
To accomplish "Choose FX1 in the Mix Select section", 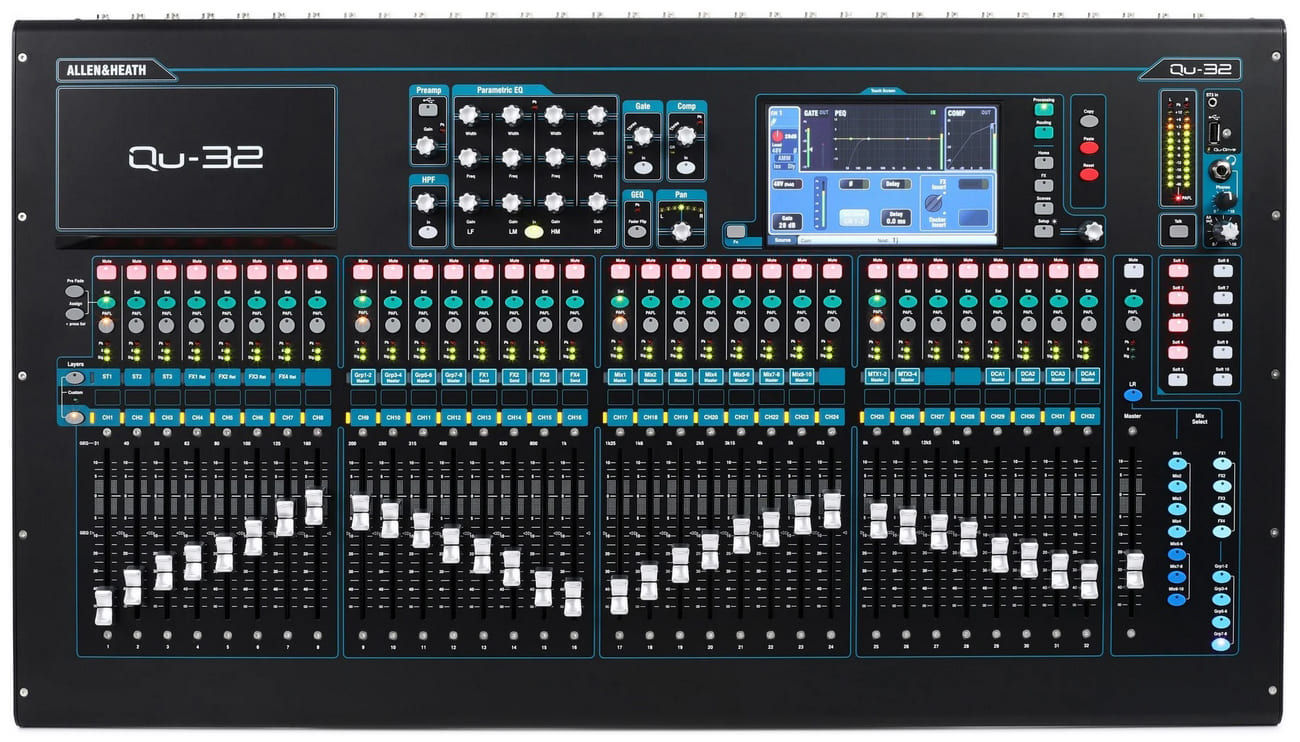I will pos(1221,463).
